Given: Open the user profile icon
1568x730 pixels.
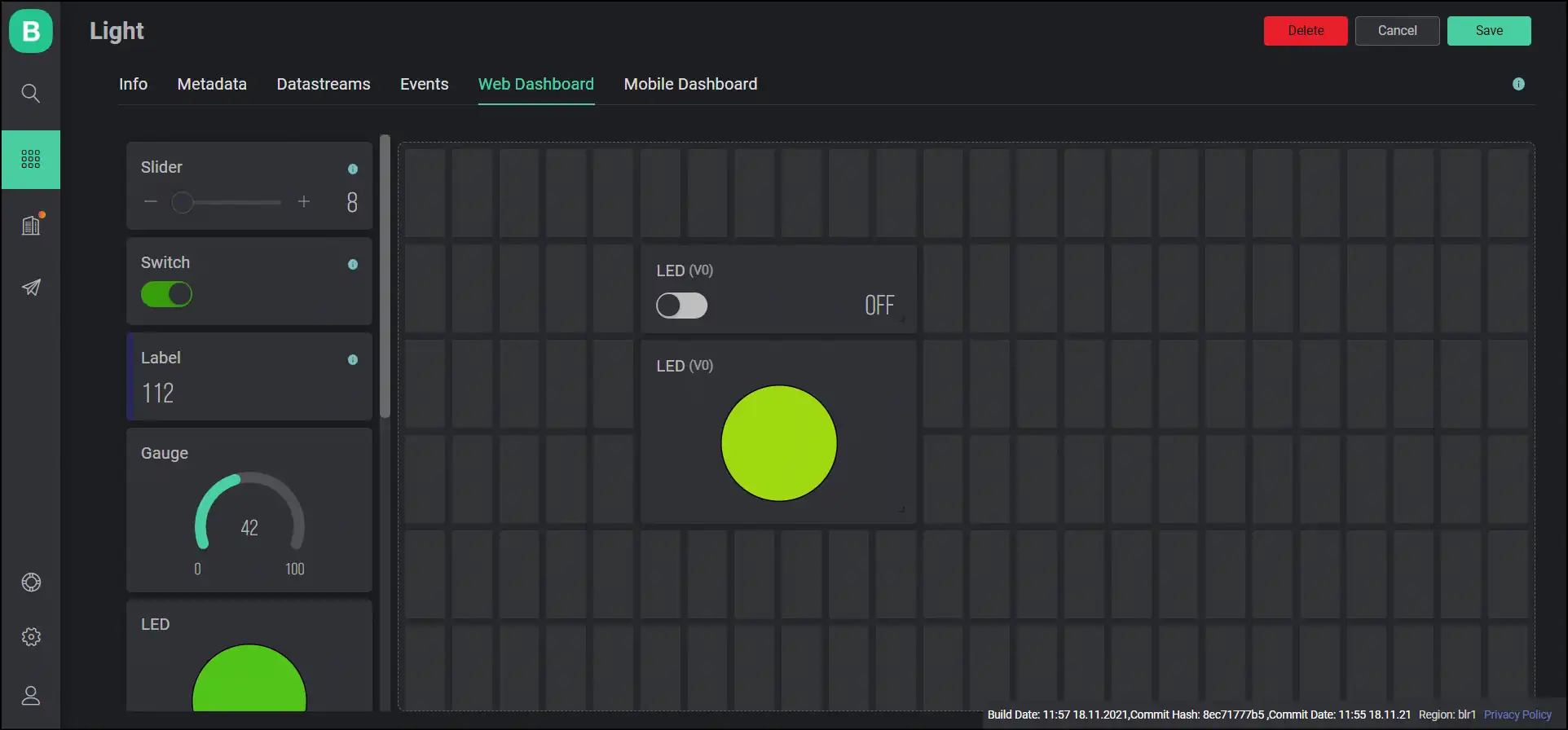Looking at the screenshot, I should point(31,696).
